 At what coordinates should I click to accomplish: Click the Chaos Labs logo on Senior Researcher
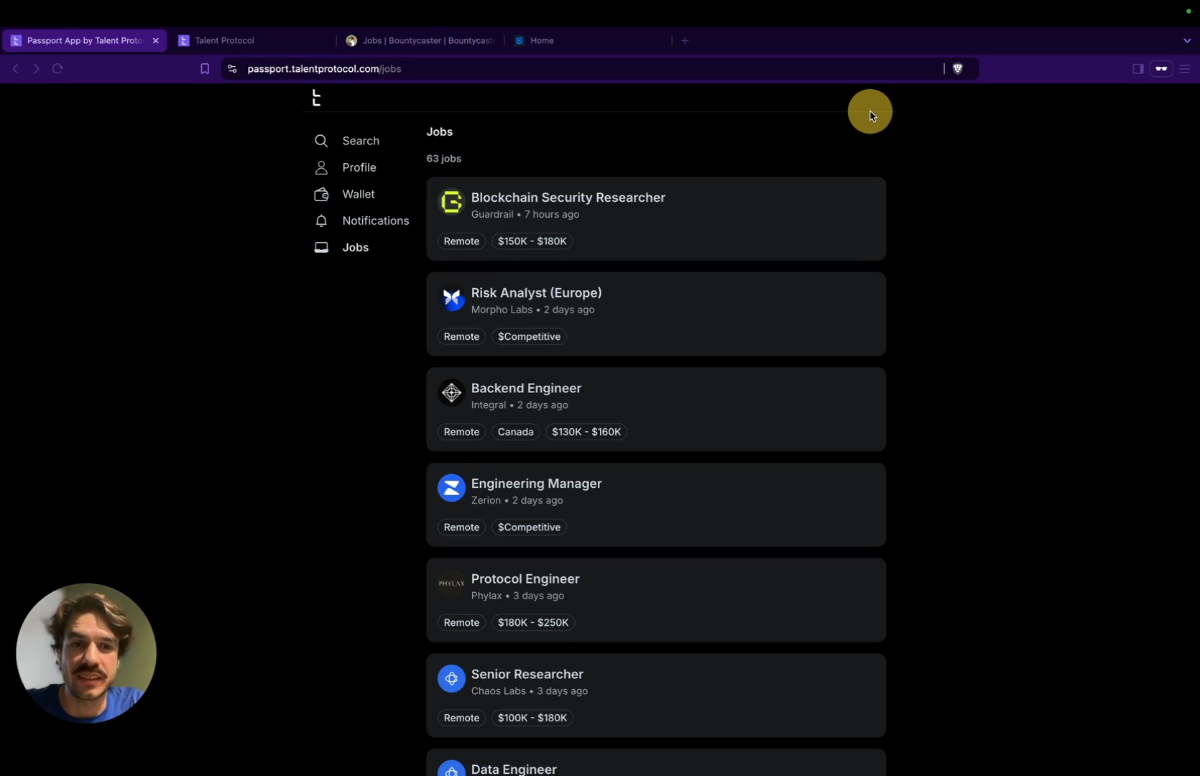[x=452, y=678]
